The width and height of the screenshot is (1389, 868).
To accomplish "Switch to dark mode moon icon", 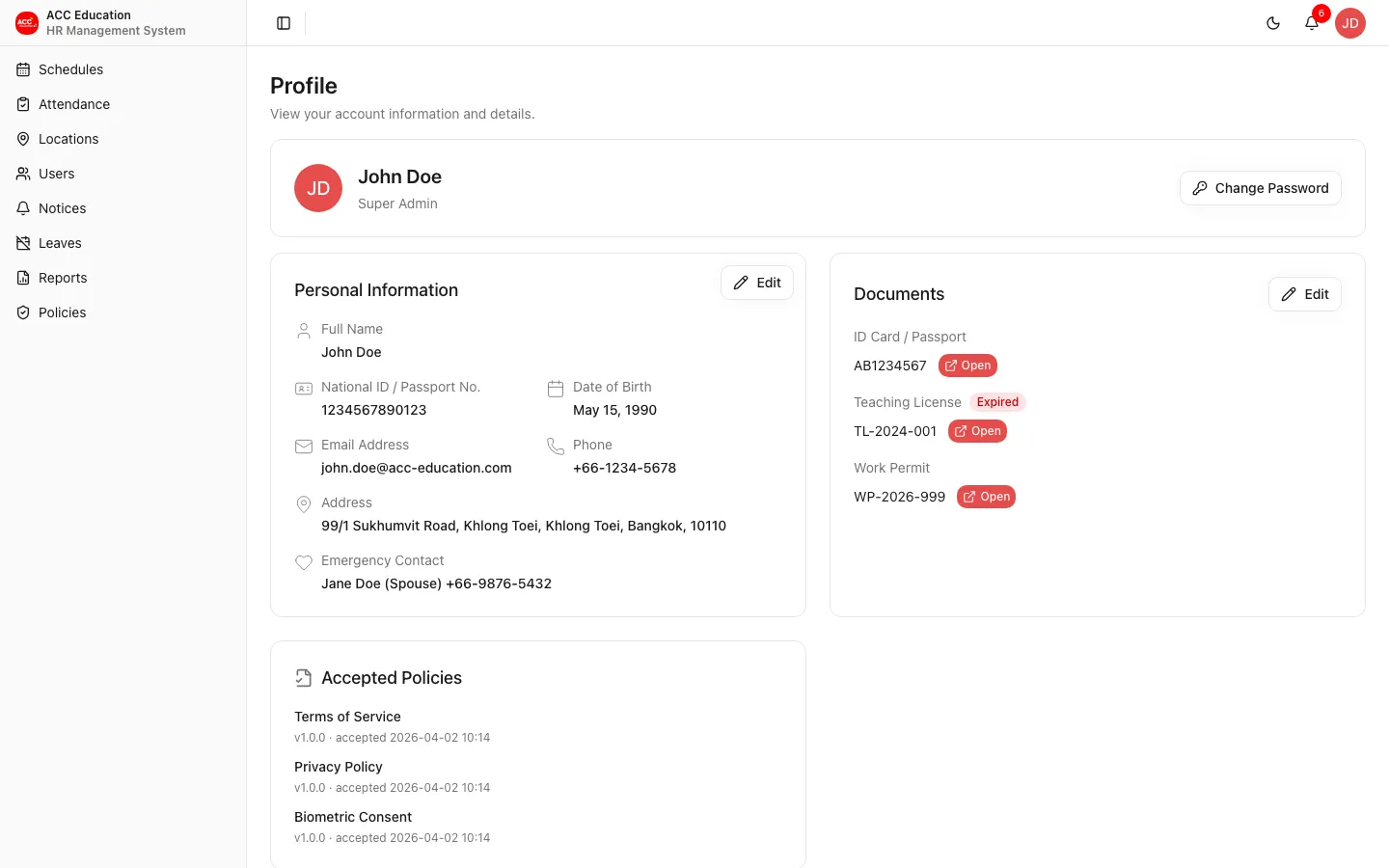I will 1273,23.
